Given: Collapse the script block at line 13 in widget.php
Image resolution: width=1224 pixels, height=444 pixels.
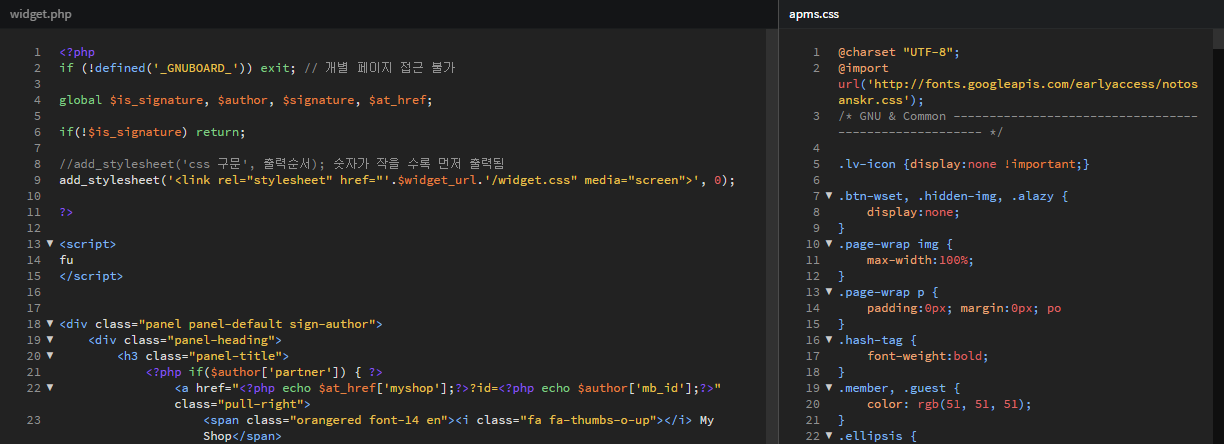Looking at the screenshot, I should (x=49, y=244).
